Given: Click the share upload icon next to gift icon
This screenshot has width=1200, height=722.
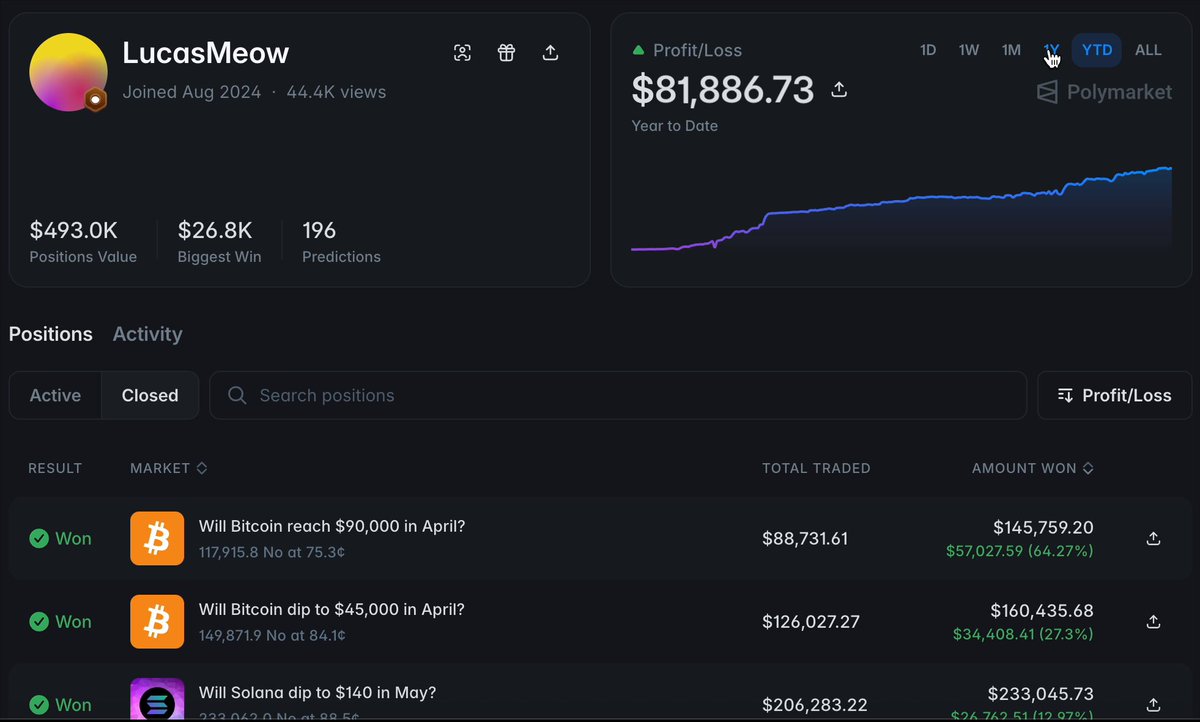Looking at the screenshot, I should click(550, 53).
